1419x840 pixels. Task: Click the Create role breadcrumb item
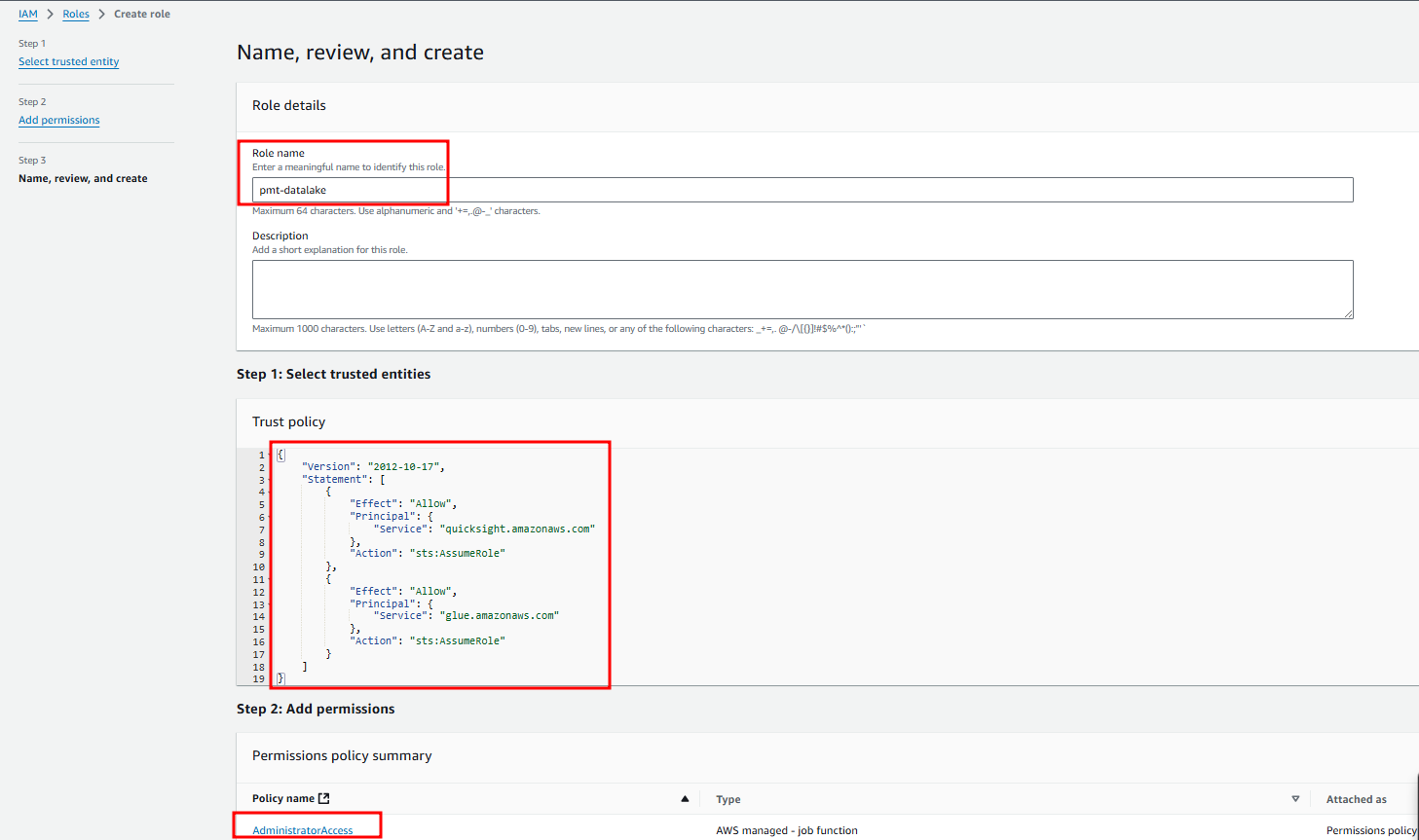click(142, 14)
